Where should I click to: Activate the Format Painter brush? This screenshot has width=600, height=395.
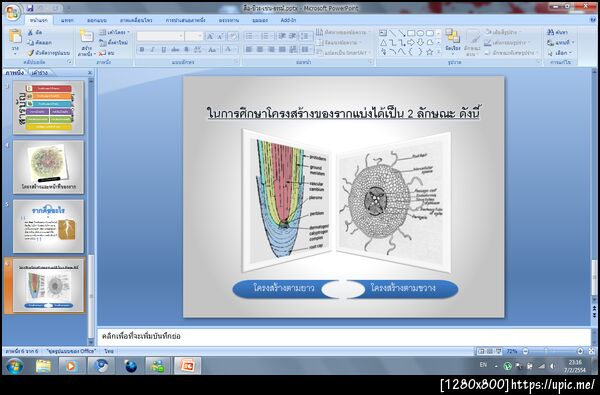(31, 52)
